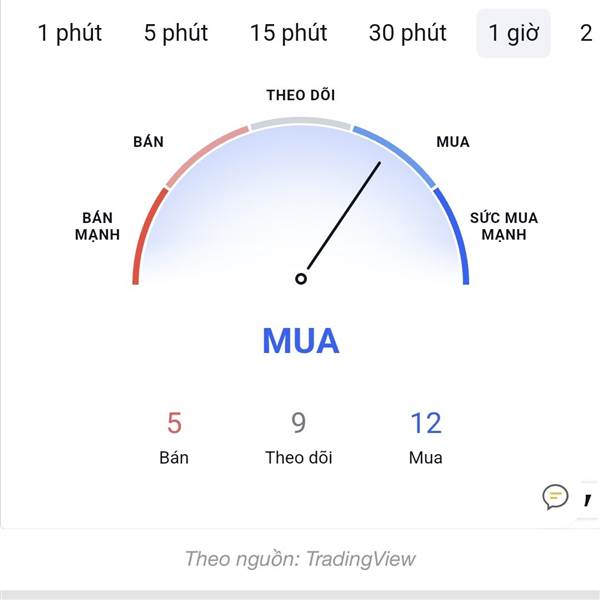Open the partially visible 2 timeframe tab

(586, 33)
